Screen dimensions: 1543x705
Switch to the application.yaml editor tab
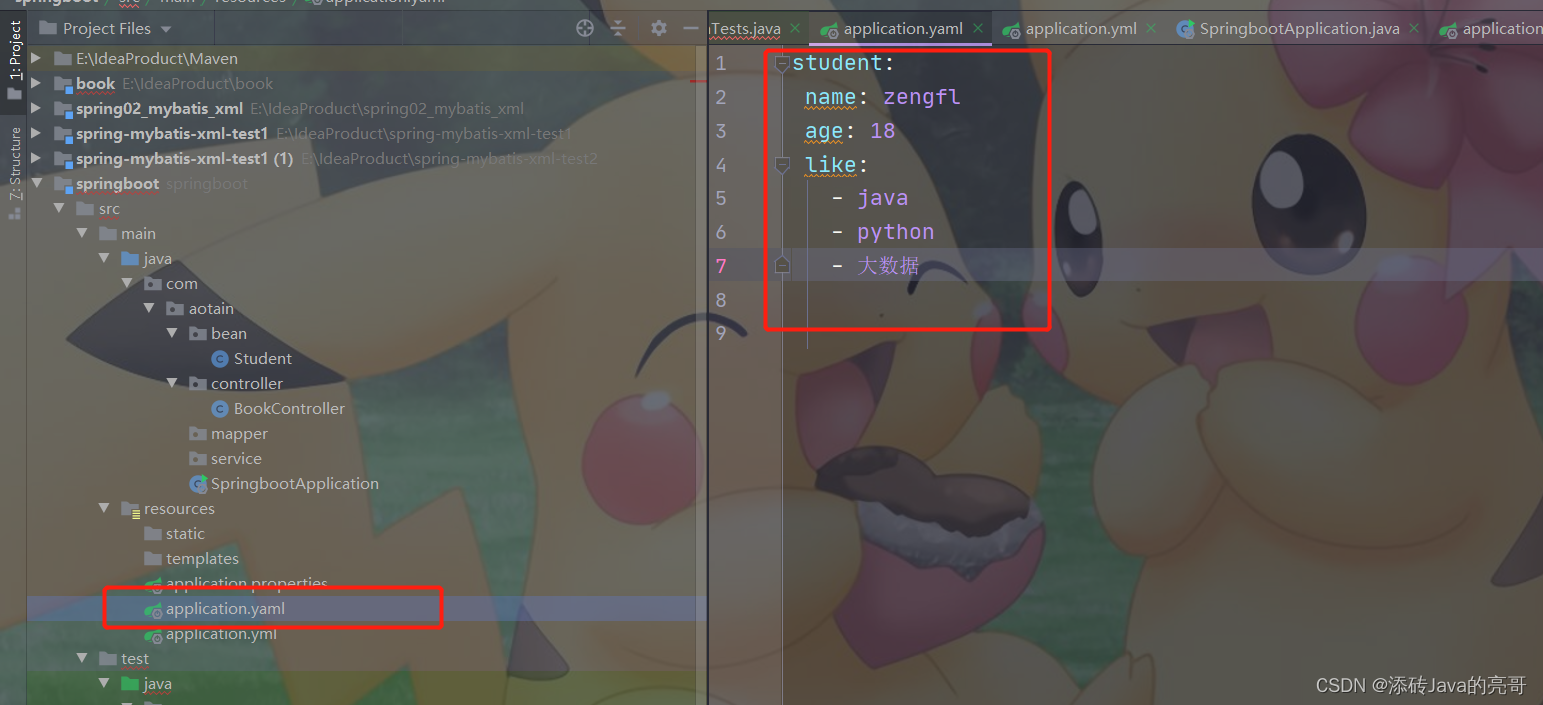pyautogui.click(x=903, y=29)
